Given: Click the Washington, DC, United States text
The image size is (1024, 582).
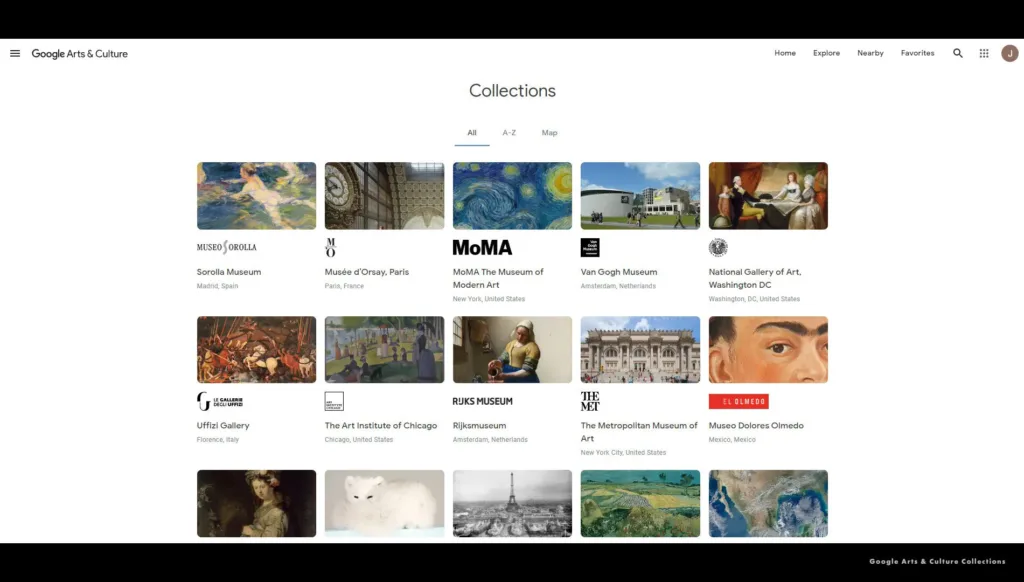Looking at the screenshot, I should (x=754, y=299).
